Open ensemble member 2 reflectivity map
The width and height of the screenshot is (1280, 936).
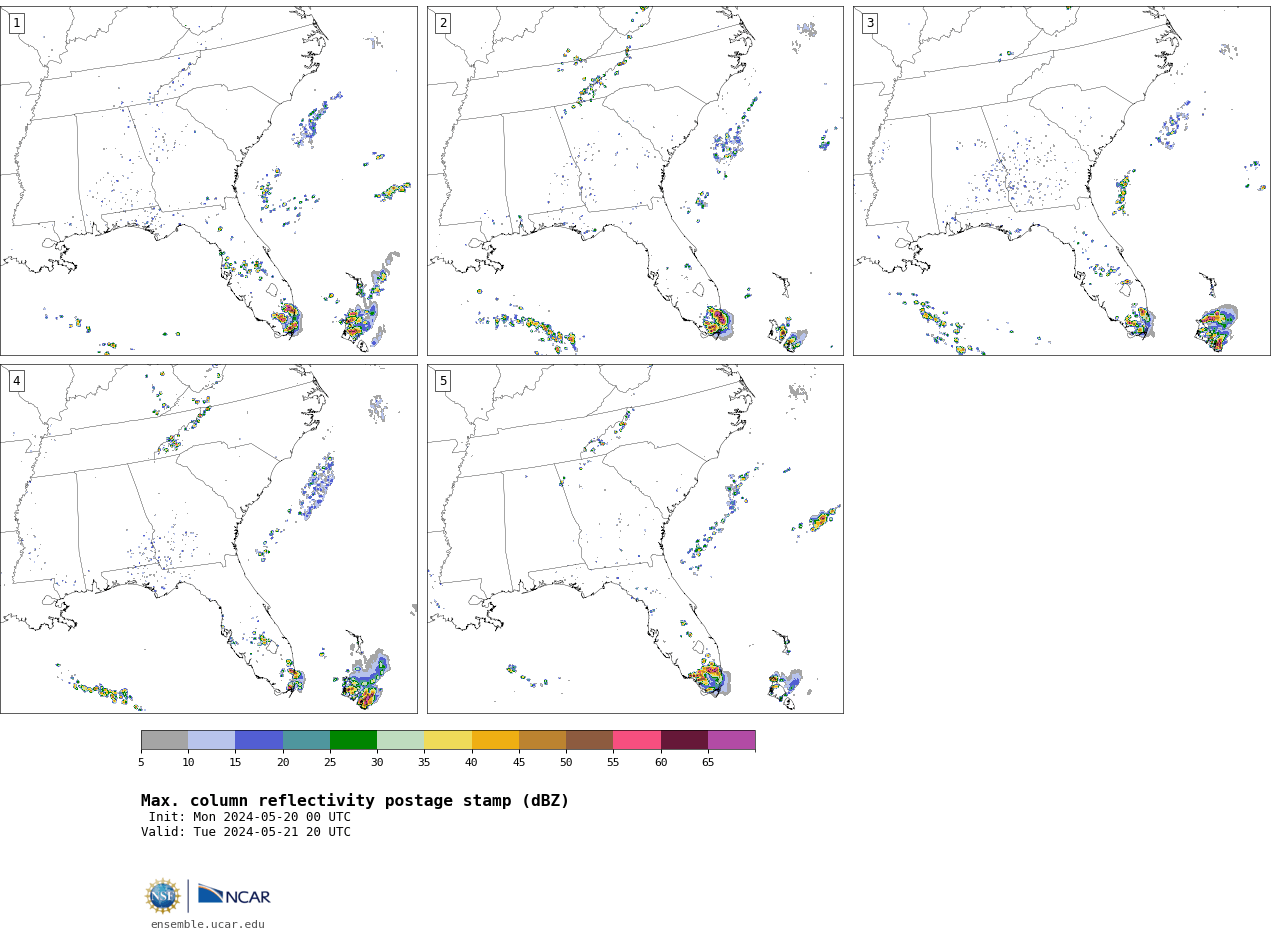pos(635,181)
